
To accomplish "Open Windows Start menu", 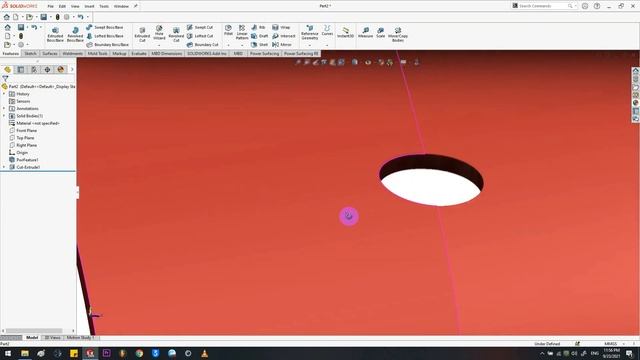I will pyautogui.click(x=8, y=353).
